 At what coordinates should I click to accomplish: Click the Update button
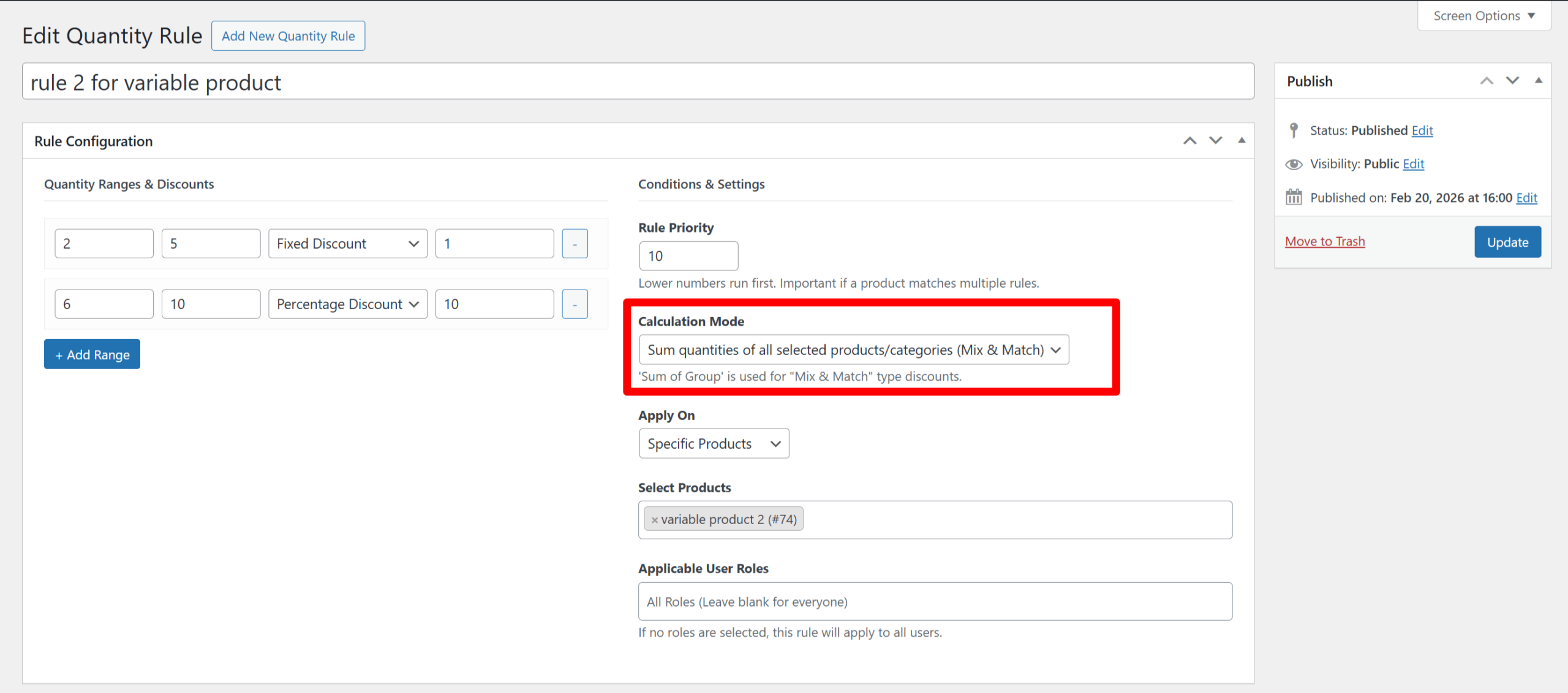pyautogui.click(x=1507, y=241)
